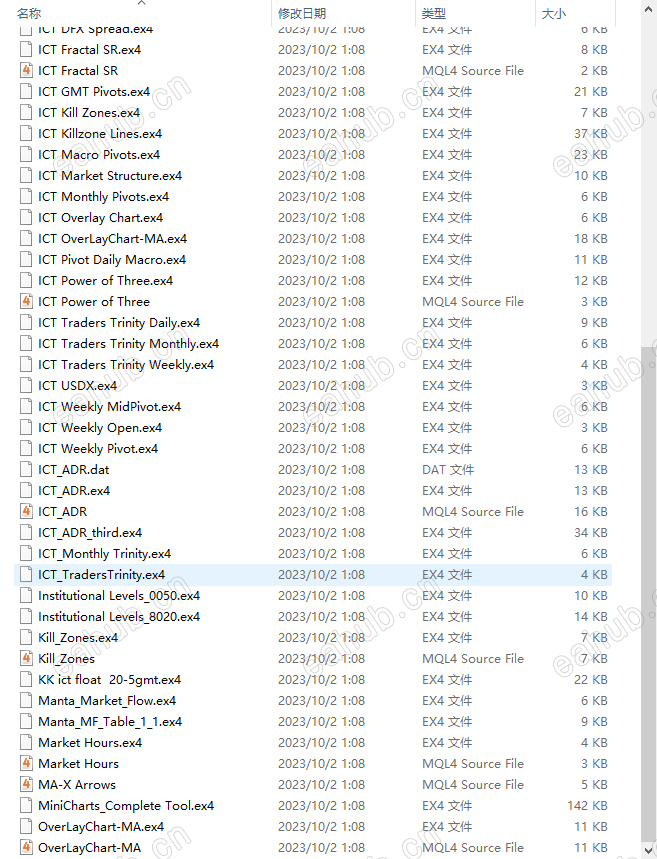Click the file icon of Institutional Levels_0050.ex4
This screenshot has height=859, width=657.
pyautogui.click(x=26, y=595)
